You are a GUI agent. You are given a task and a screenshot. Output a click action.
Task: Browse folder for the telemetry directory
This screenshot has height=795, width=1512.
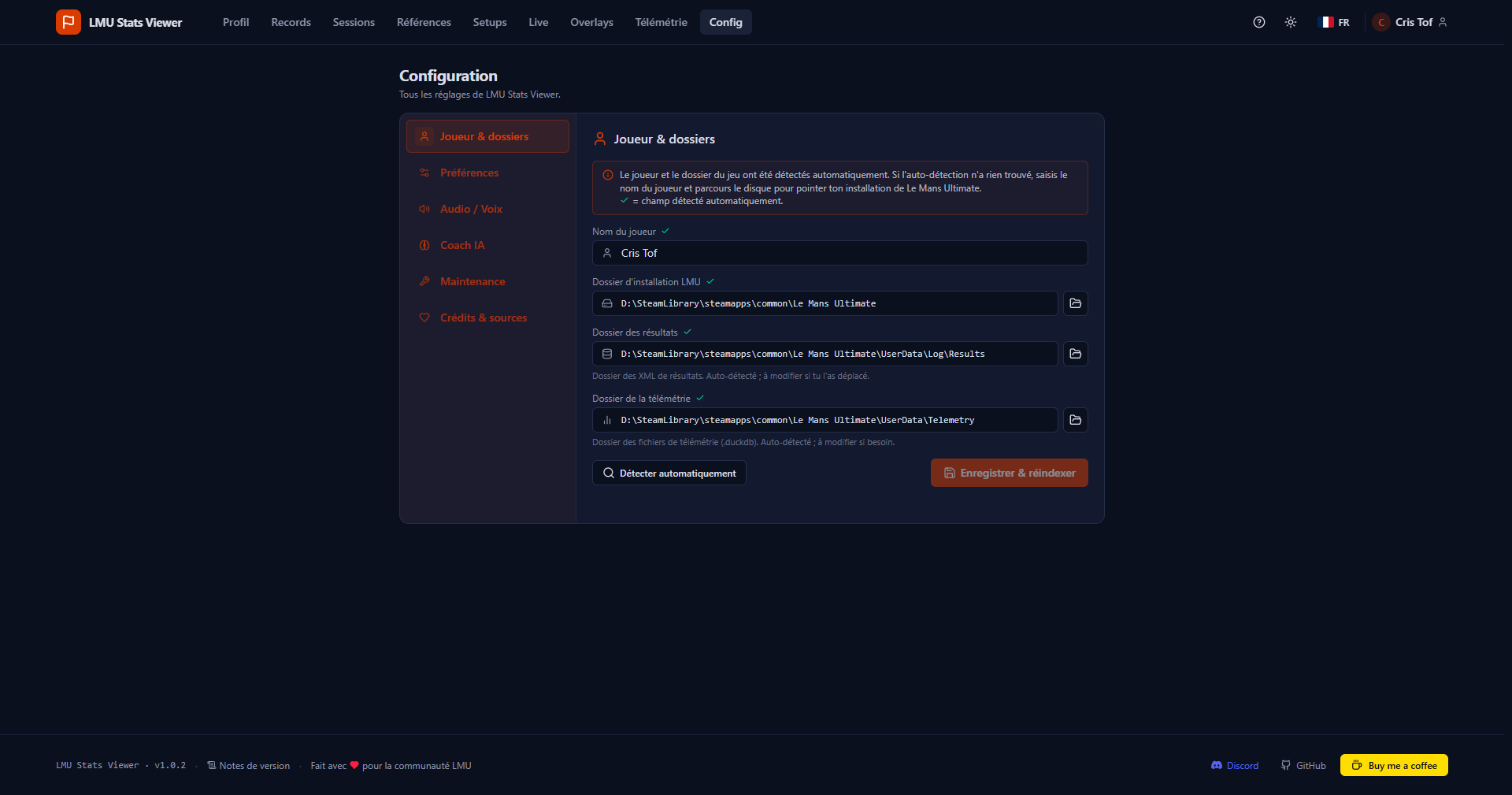pos(1076,420)
